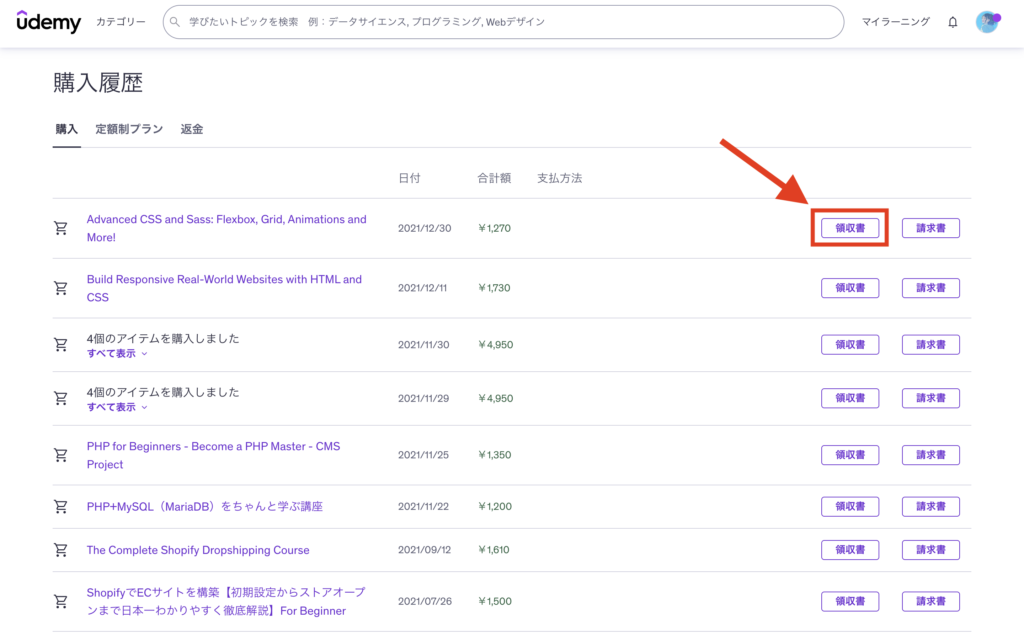This screenshot has height=636, width=1024.
Task: Click cart icon beside Advanced CSS and Sass
Action: pos(61,228)
